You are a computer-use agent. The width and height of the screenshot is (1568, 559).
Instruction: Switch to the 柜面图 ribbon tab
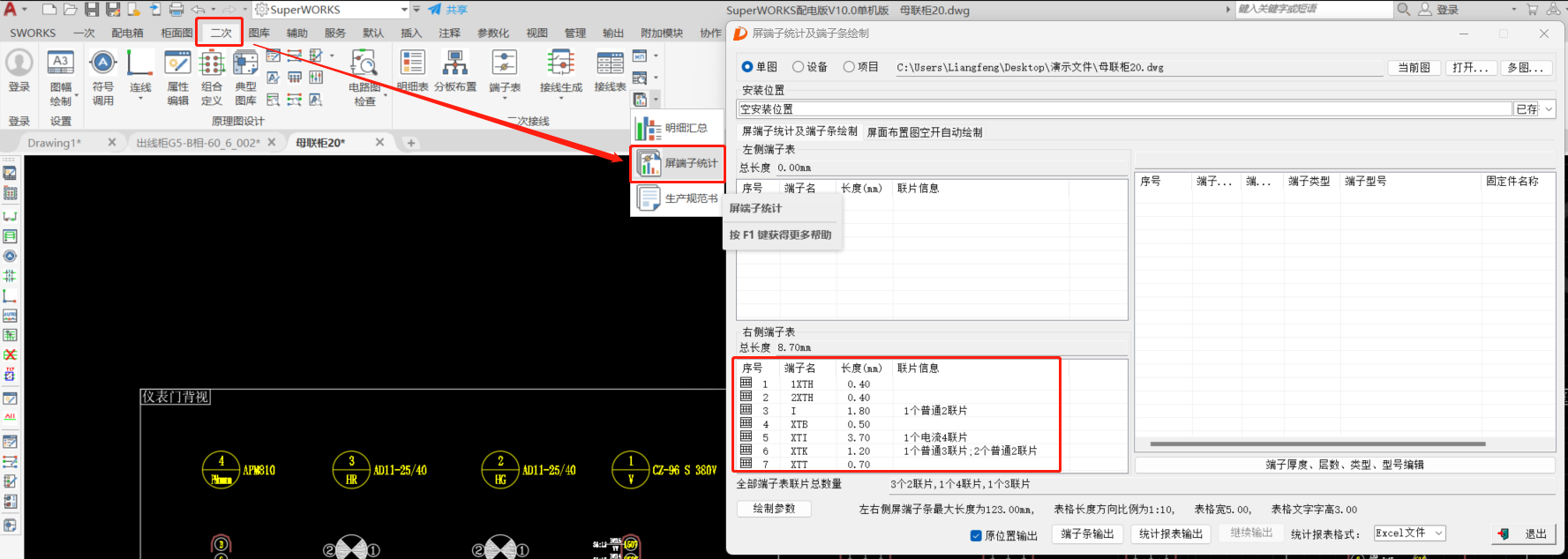[x=176, y=33]
